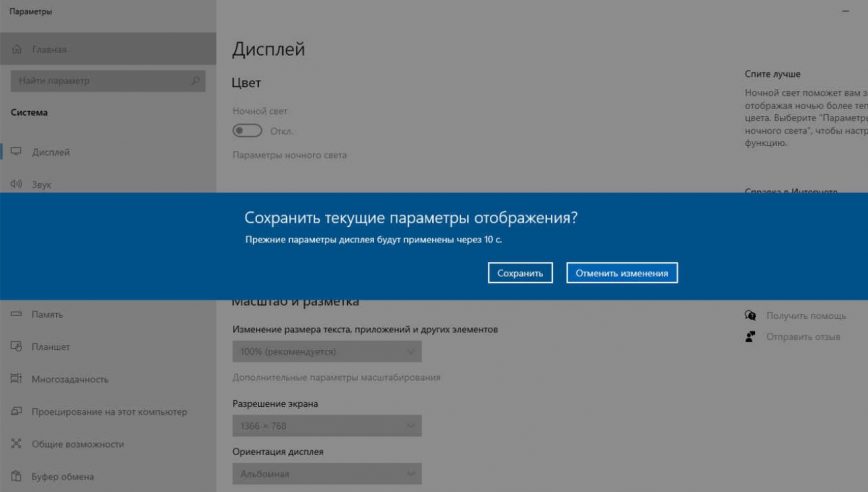
Task: Open the Разрешение экрана dropdown 1366 × 768
Action: click(327, 426)
